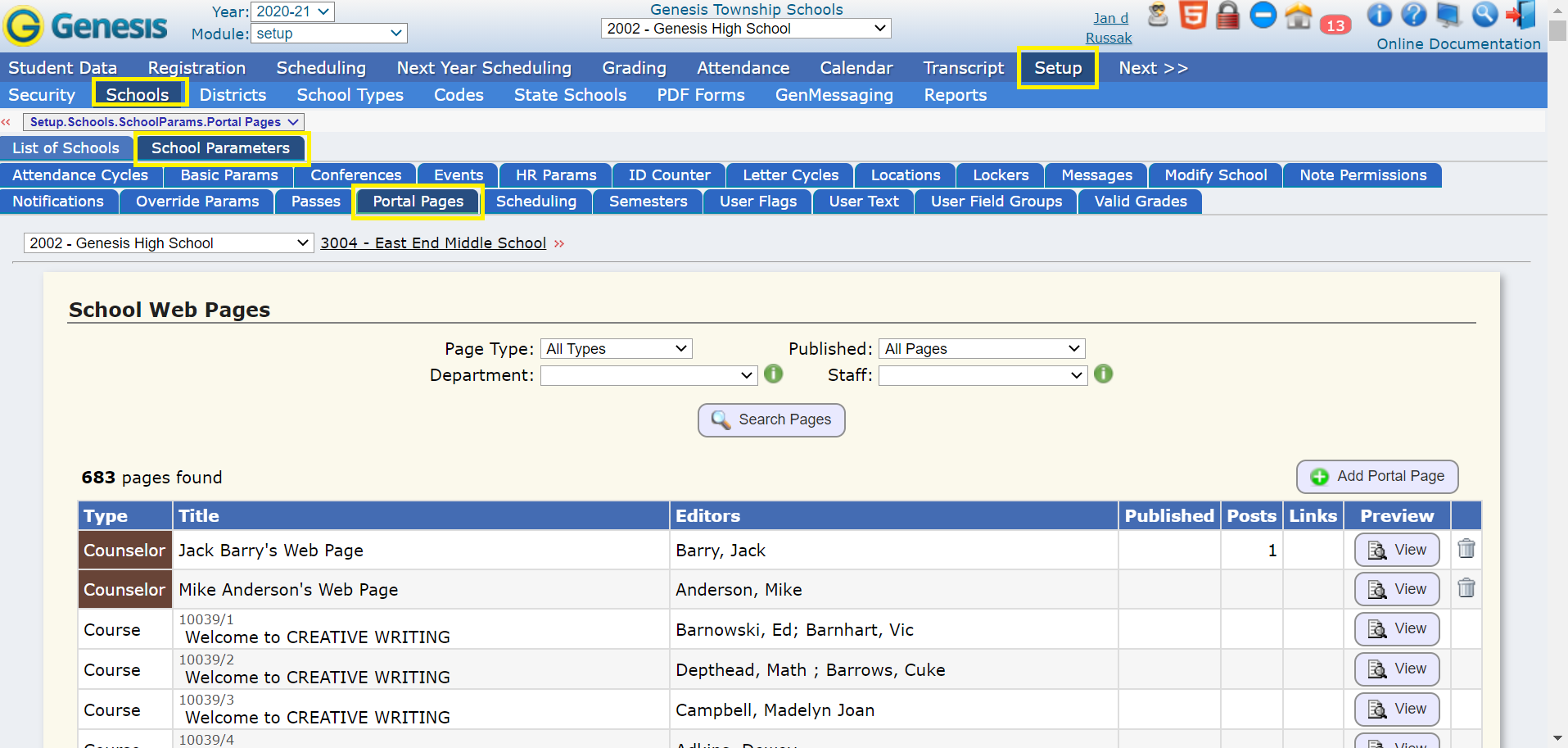1568x748 pixels.
Task: Open the red 13 notifications badge
Action: click(1335, 25)
